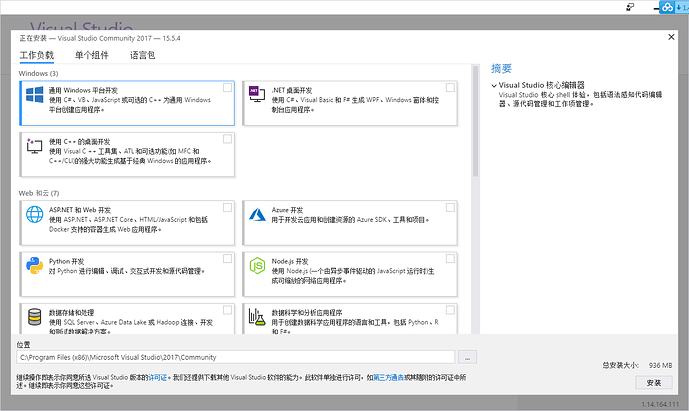Click the 安装 install button
Image resolution: width=689 pixels, height=411 pixels.
pyautogui.click(x=654, y=382)
